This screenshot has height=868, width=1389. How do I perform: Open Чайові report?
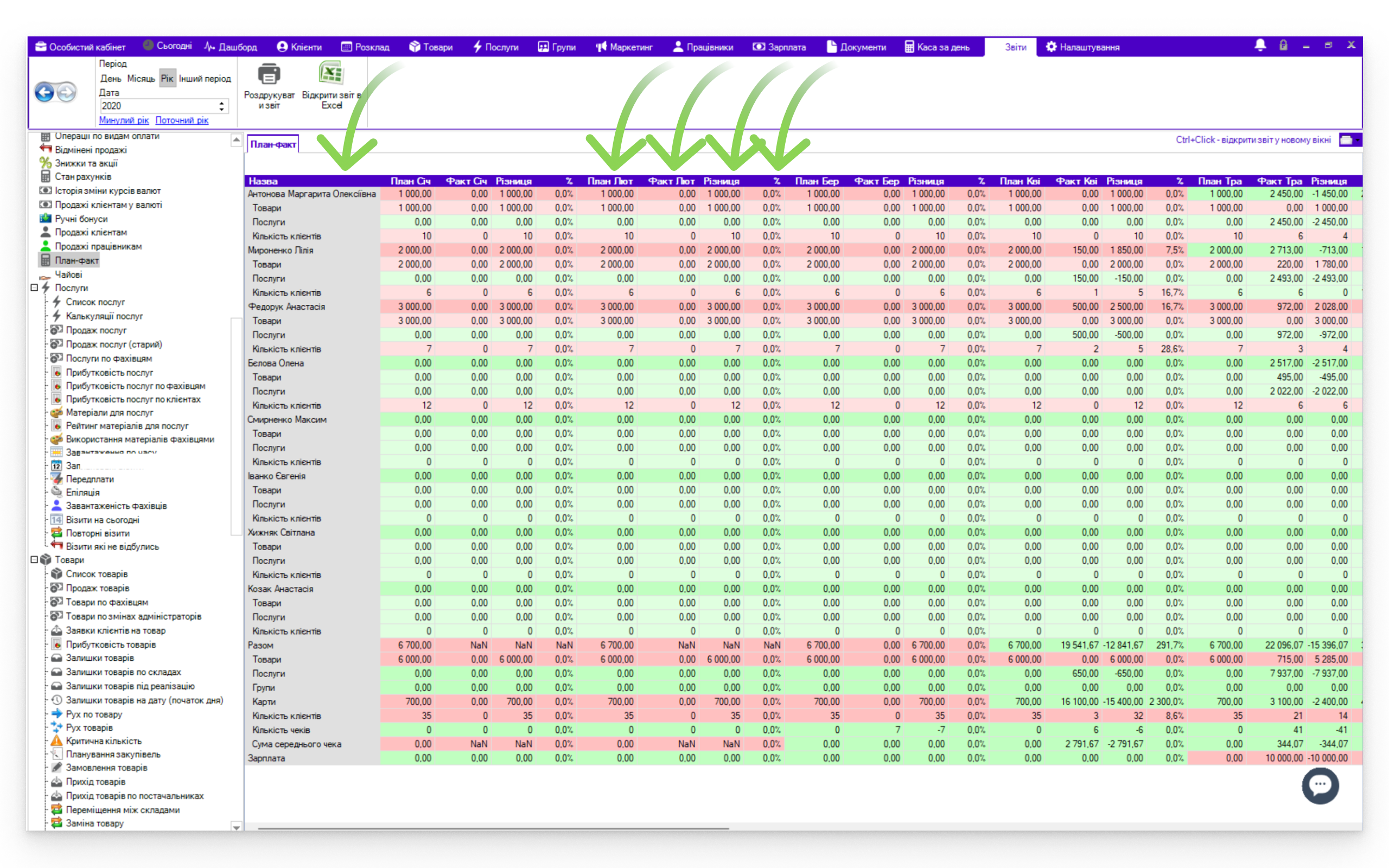pos(68,275)
